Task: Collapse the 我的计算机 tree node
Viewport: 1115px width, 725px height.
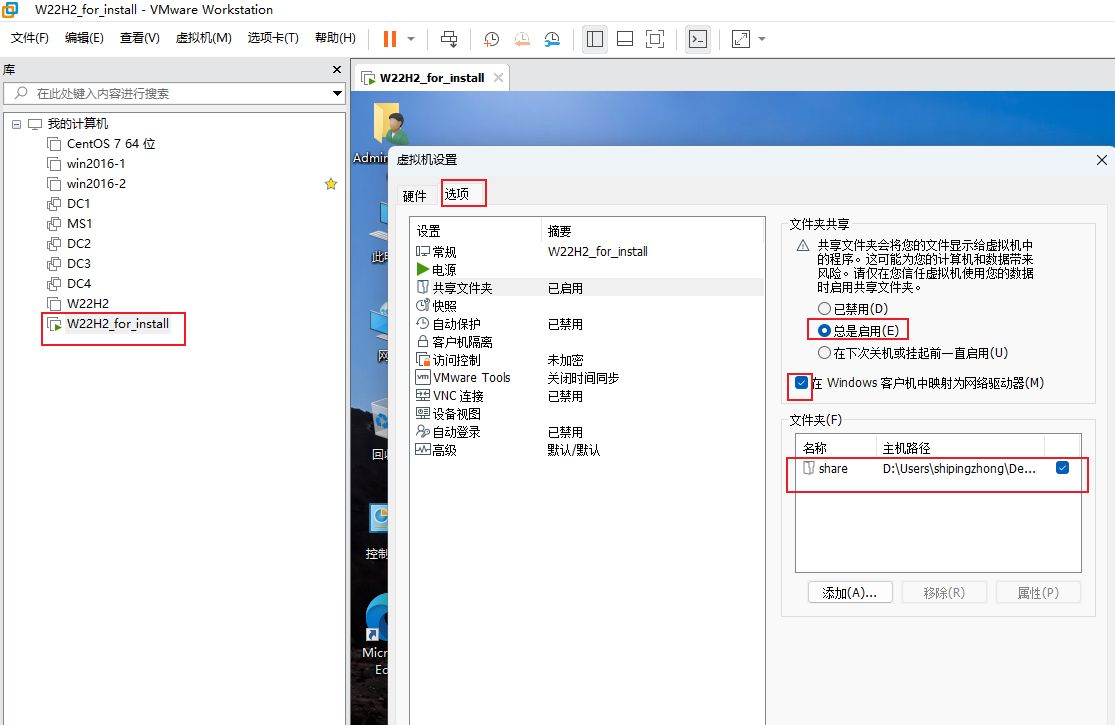Action: (x=16, y=124)
